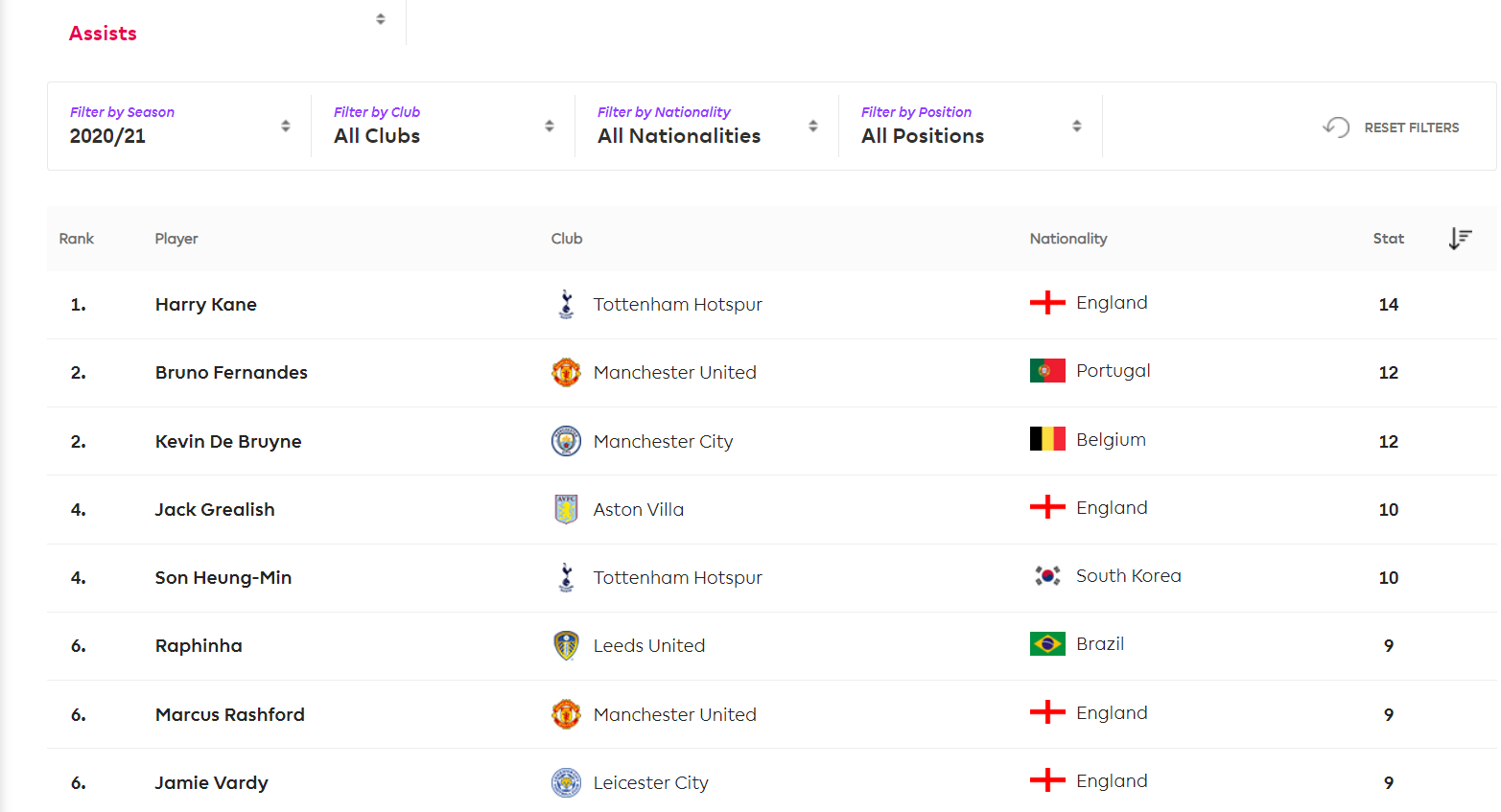Screen dimensions: 1501x812
Task: Click the Aston Villa club crest
Action: point(566,509)
